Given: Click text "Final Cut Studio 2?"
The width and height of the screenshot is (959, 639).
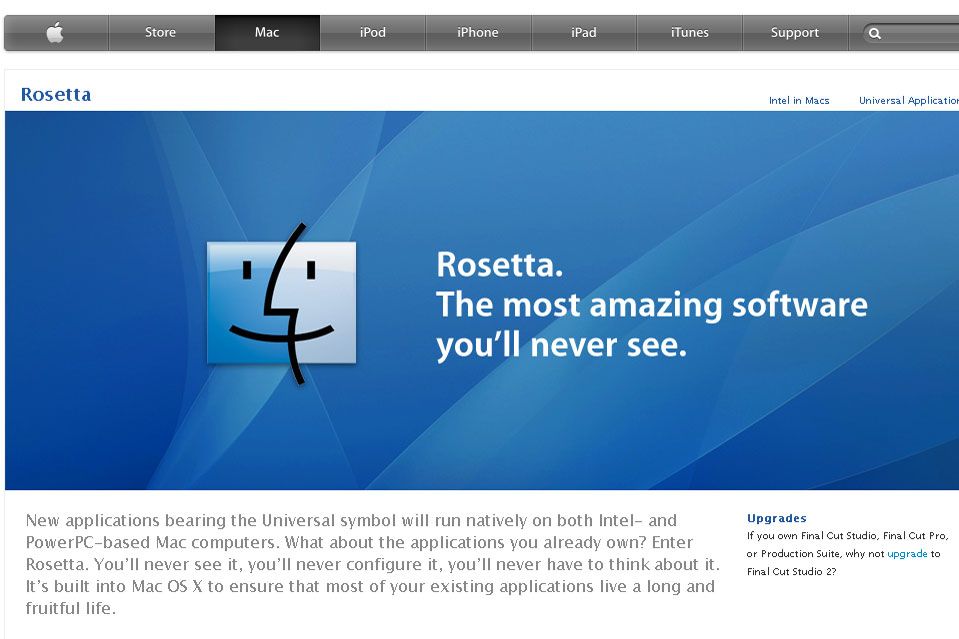Looking at the screenshot, I should [791, 572].
